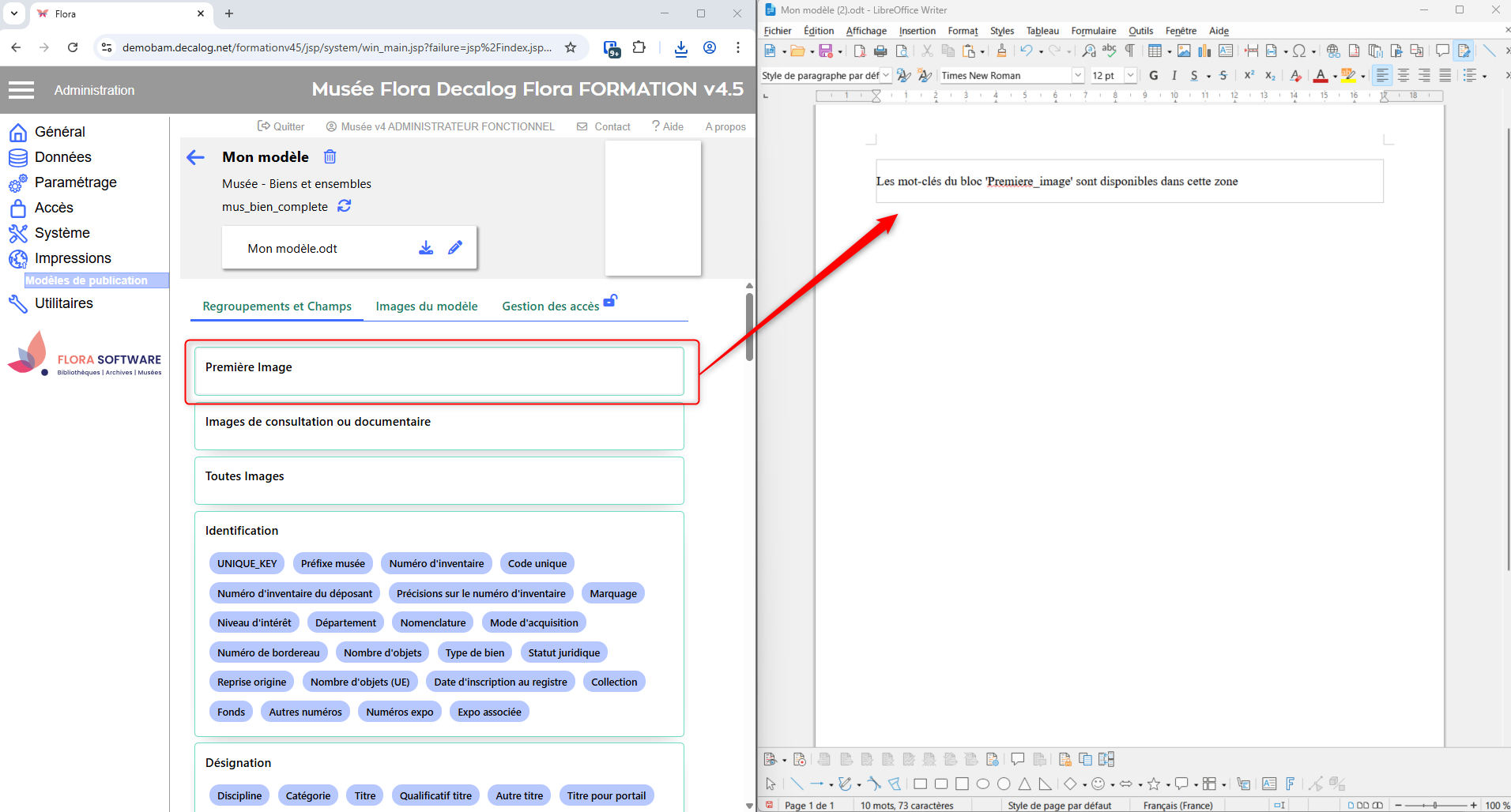Expand the paragraph style dropdown
The height and width of the screenshot is (812, 1511).
coord(886,76)
